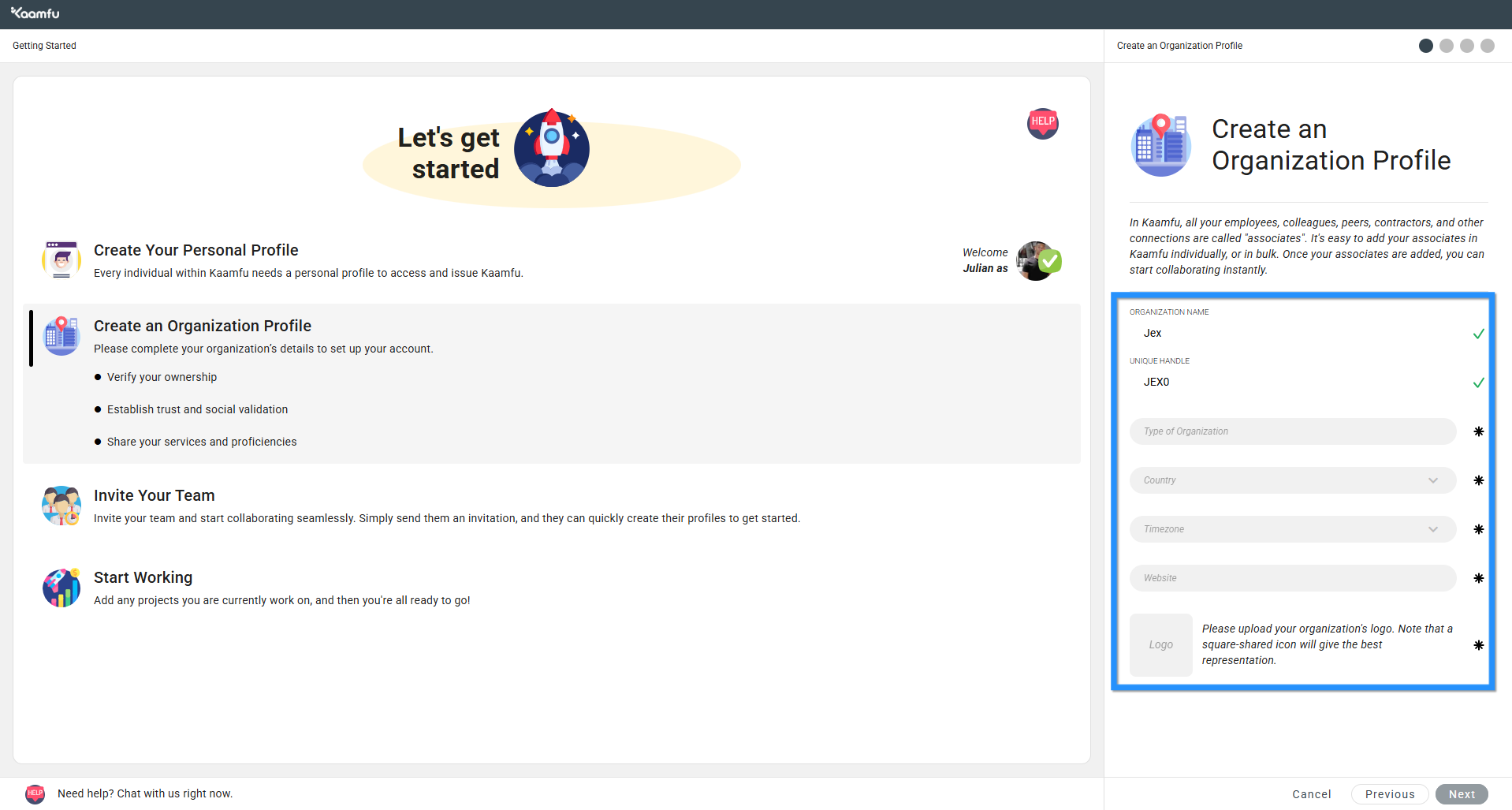Click the Website input field
1512x810 pixels.
1292,578
